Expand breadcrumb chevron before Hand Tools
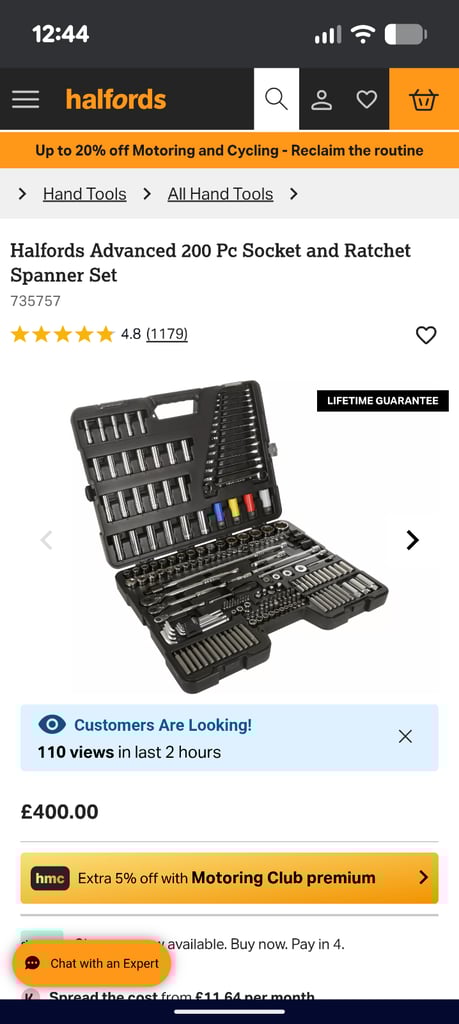 pos(23,194)
